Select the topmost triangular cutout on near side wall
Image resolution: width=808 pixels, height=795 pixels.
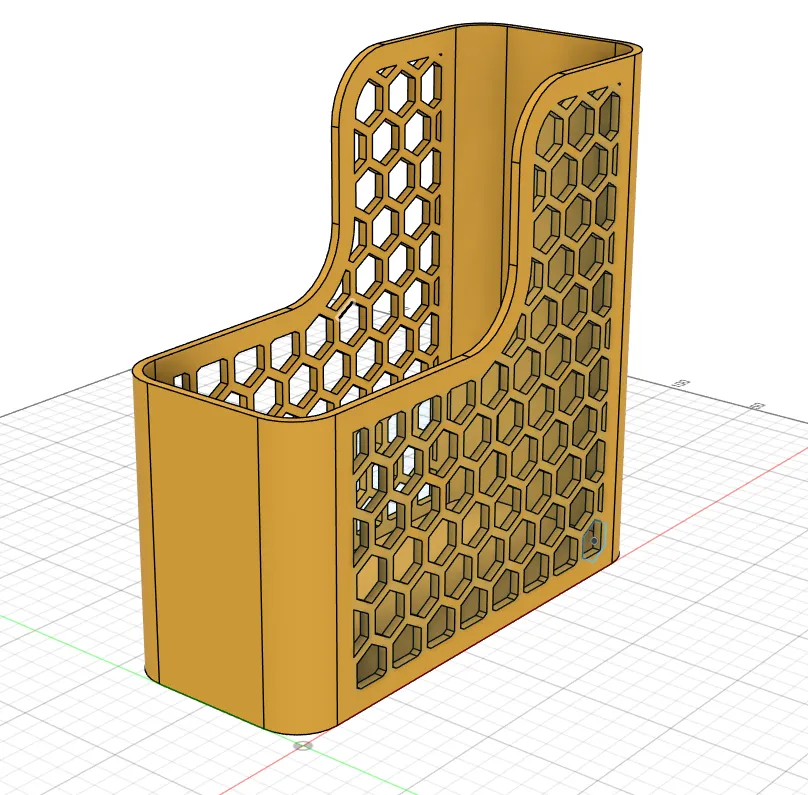(597, 94)
